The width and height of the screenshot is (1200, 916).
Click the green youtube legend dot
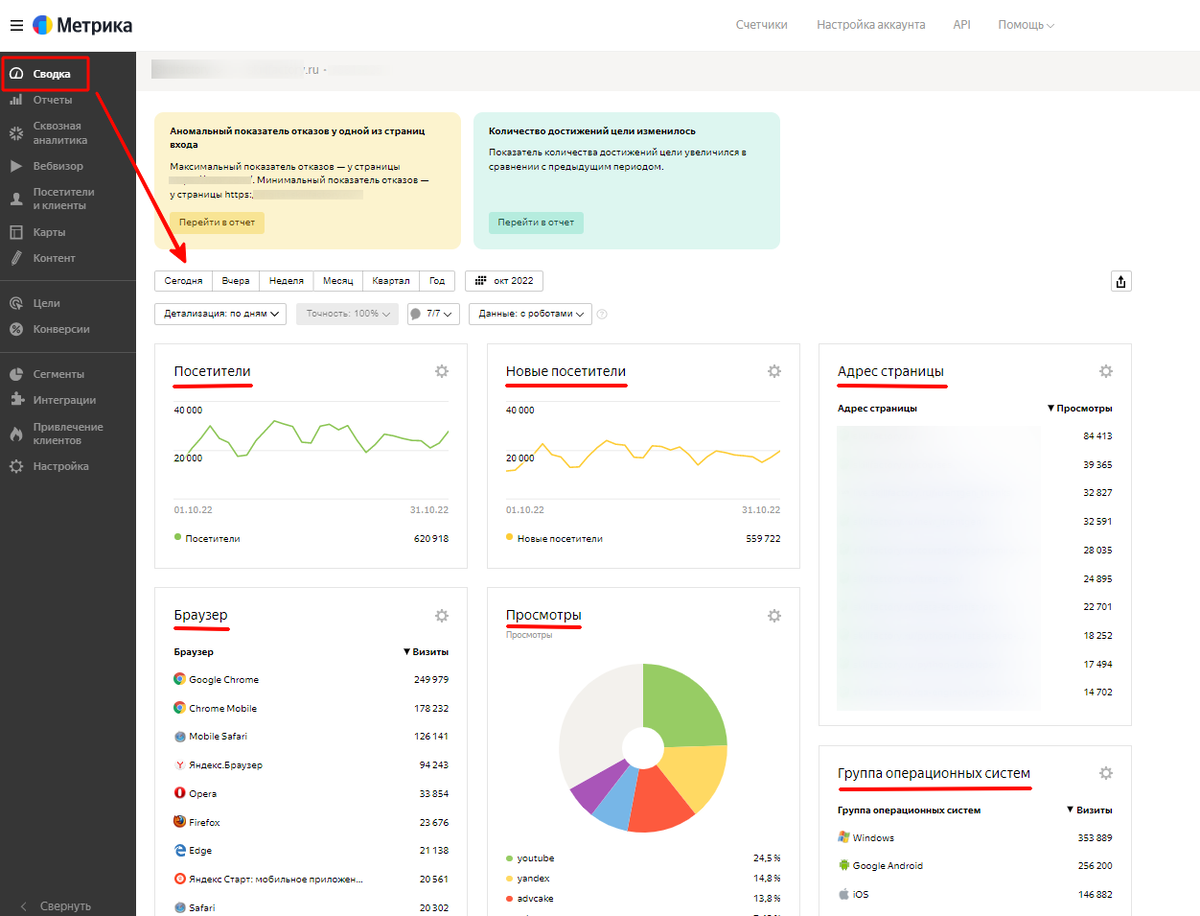pyautogui.click(x=510, y=858)
